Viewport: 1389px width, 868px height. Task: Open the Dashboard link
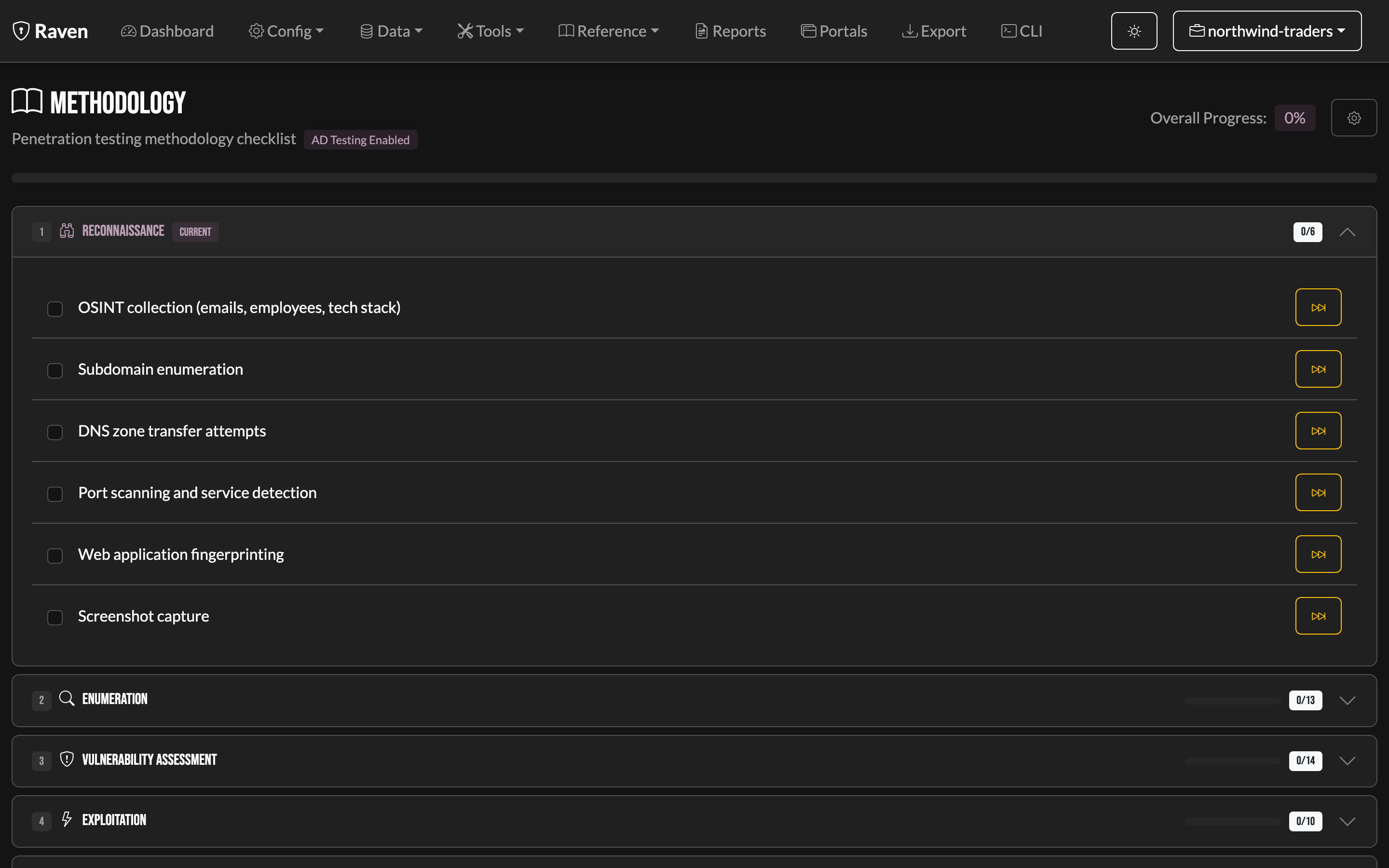pyautogui.click(x=167, y=31)
